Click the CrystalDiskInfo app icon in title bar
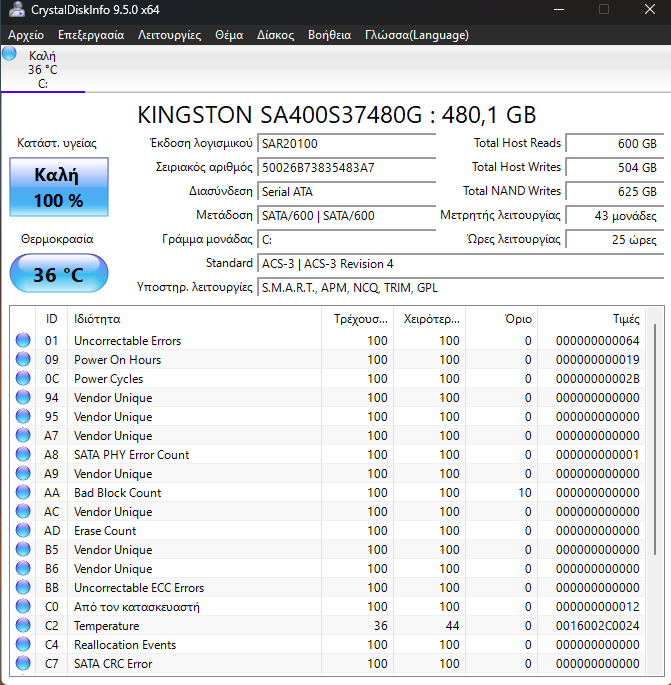The width and height of the screenshot is (671, 685). 16,9
